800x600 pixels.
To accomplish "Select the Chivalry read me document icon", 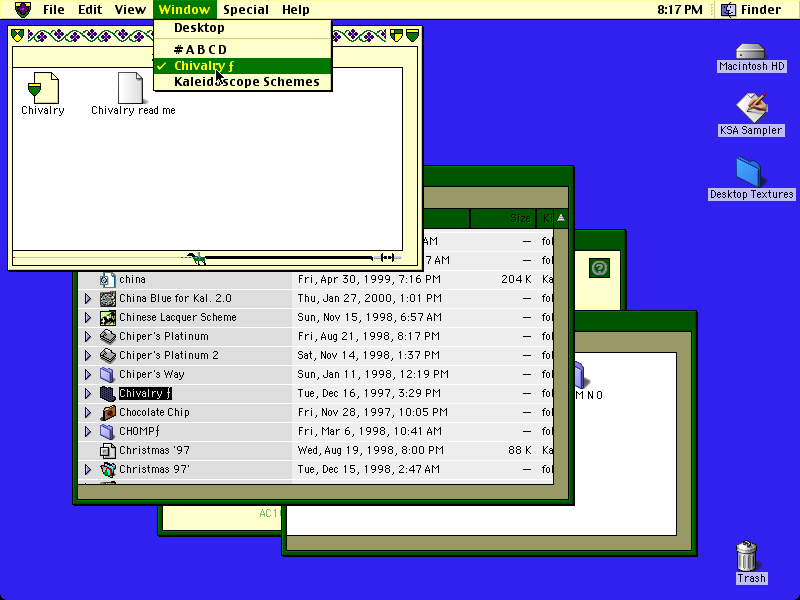I will pos(131,88).
